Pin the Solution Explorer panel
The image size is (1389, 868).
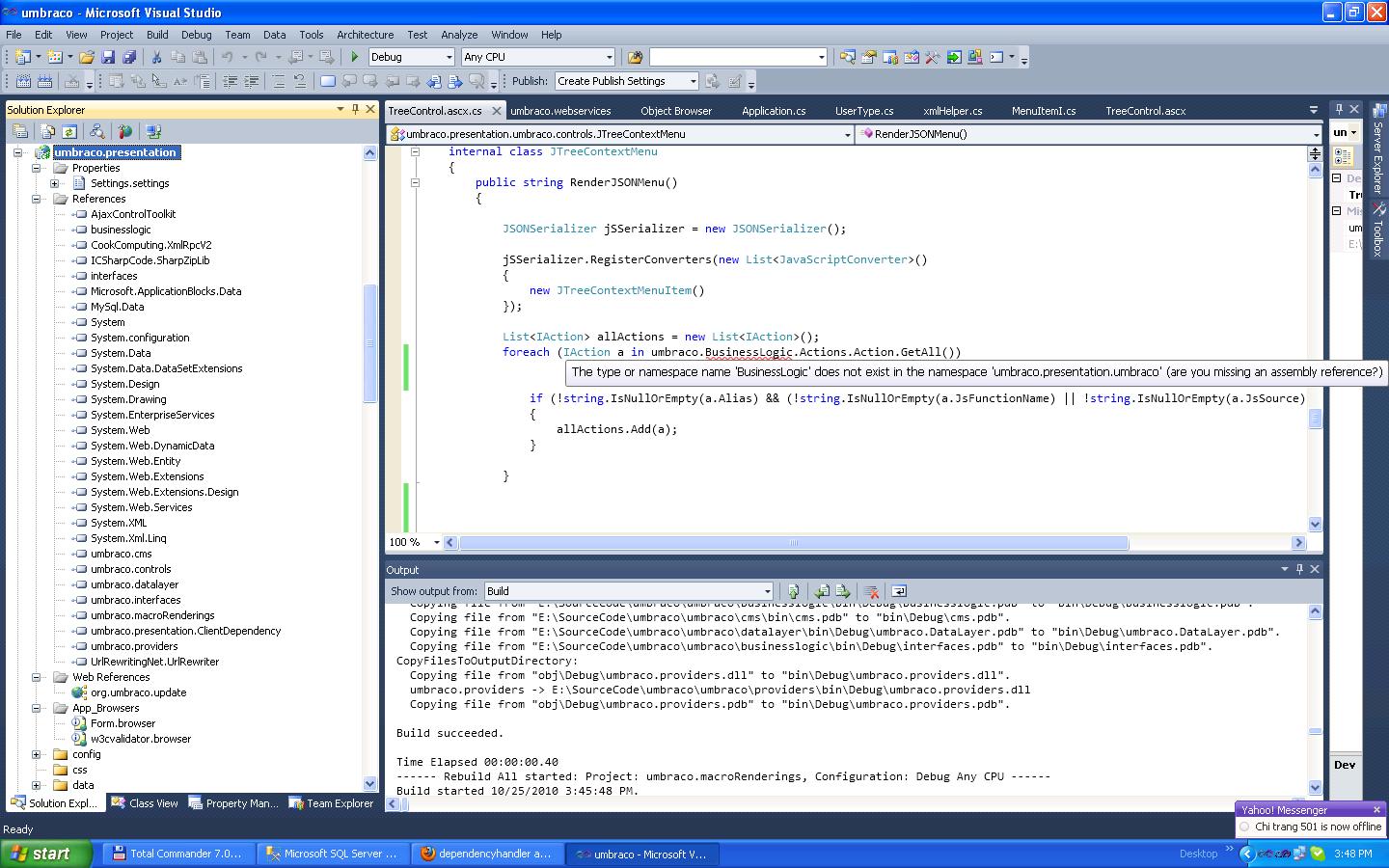[355, 109]
